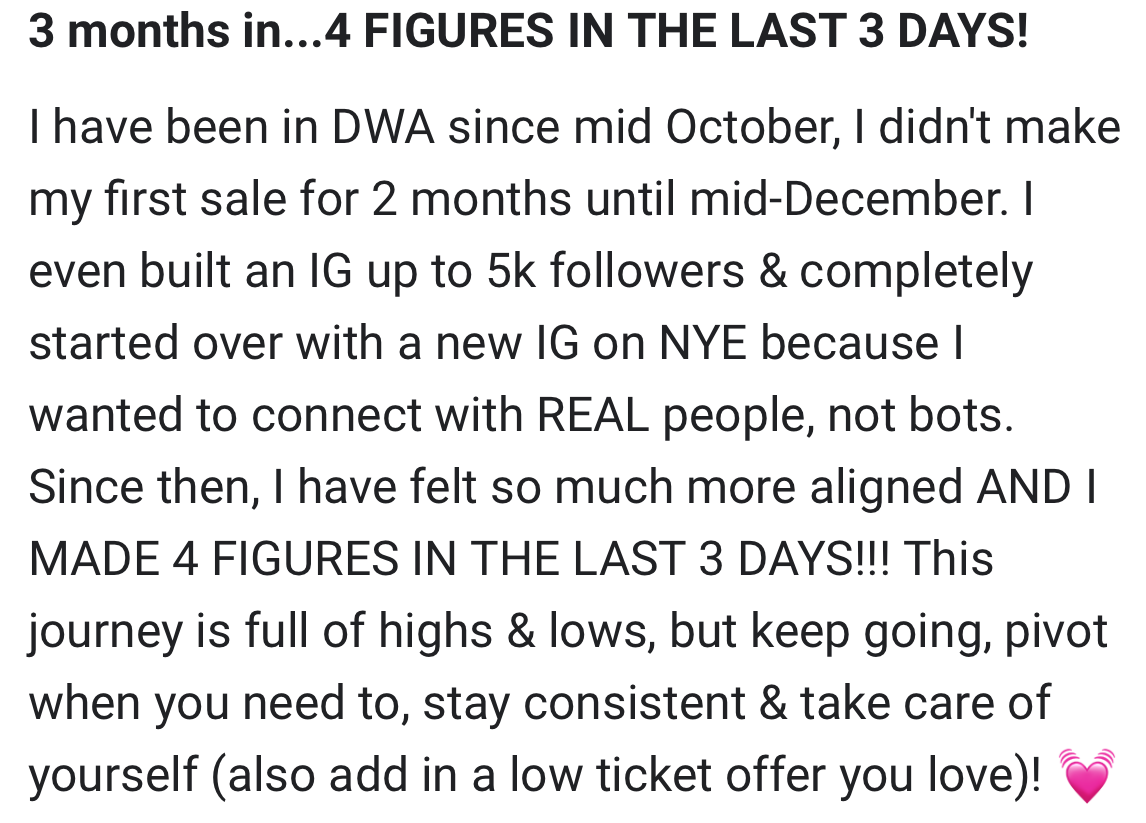Click the word "NYE" in the post
Viewport: 1146px width, 823px height.
(703, 342)
